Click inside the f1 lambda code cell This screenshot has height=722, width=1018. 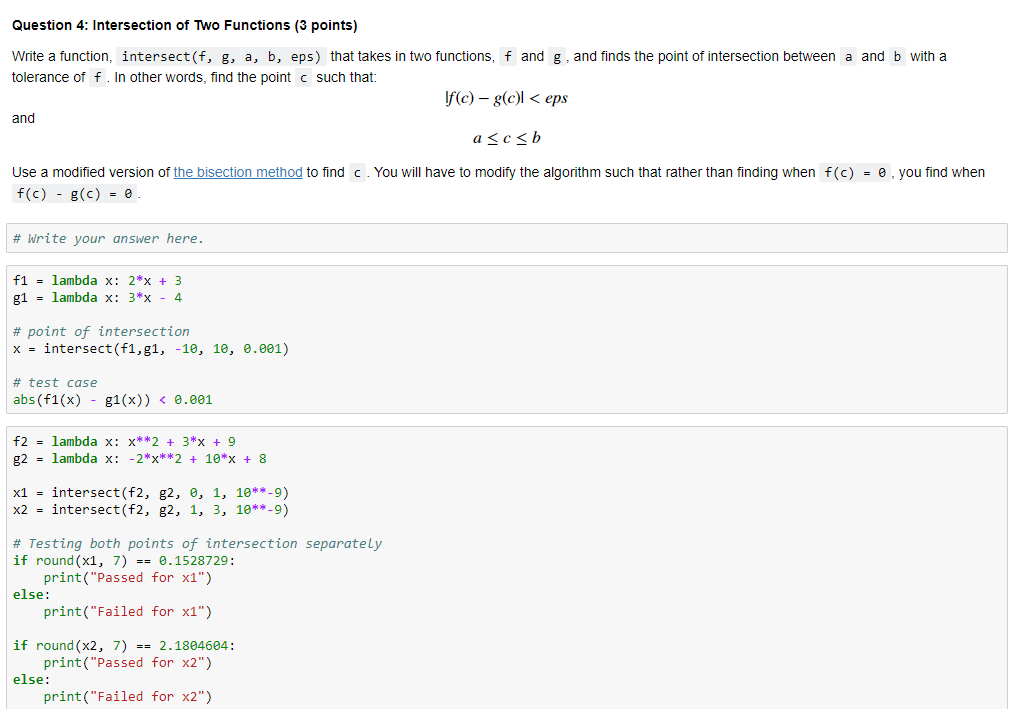coord(97,280)
